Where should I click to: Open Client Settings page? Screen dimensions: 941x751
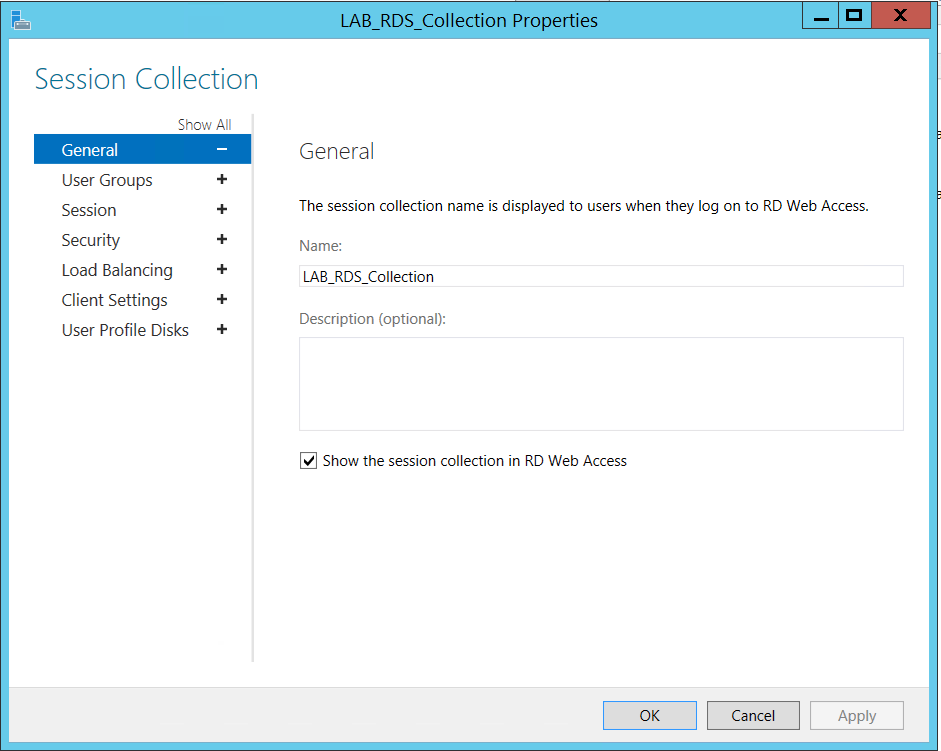114,300
